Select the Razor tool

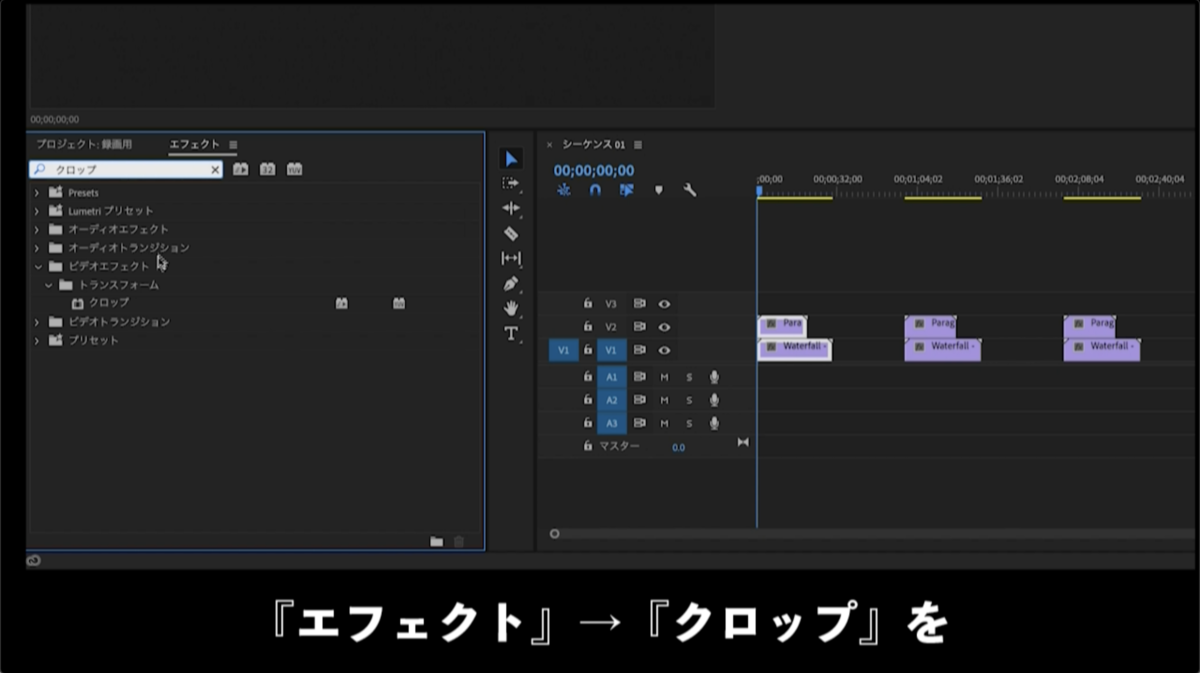pos(511,231)
